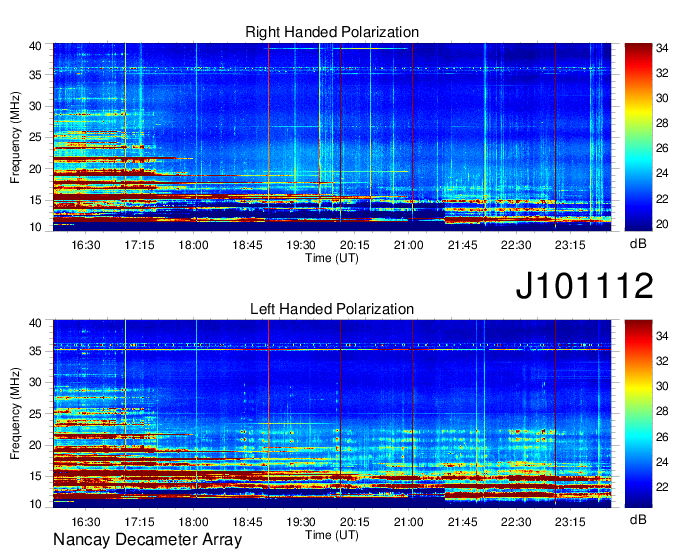680x552 pixels.
Task: Click the 40 MHz tick of Right Handed plot
Action: point(36,46)
